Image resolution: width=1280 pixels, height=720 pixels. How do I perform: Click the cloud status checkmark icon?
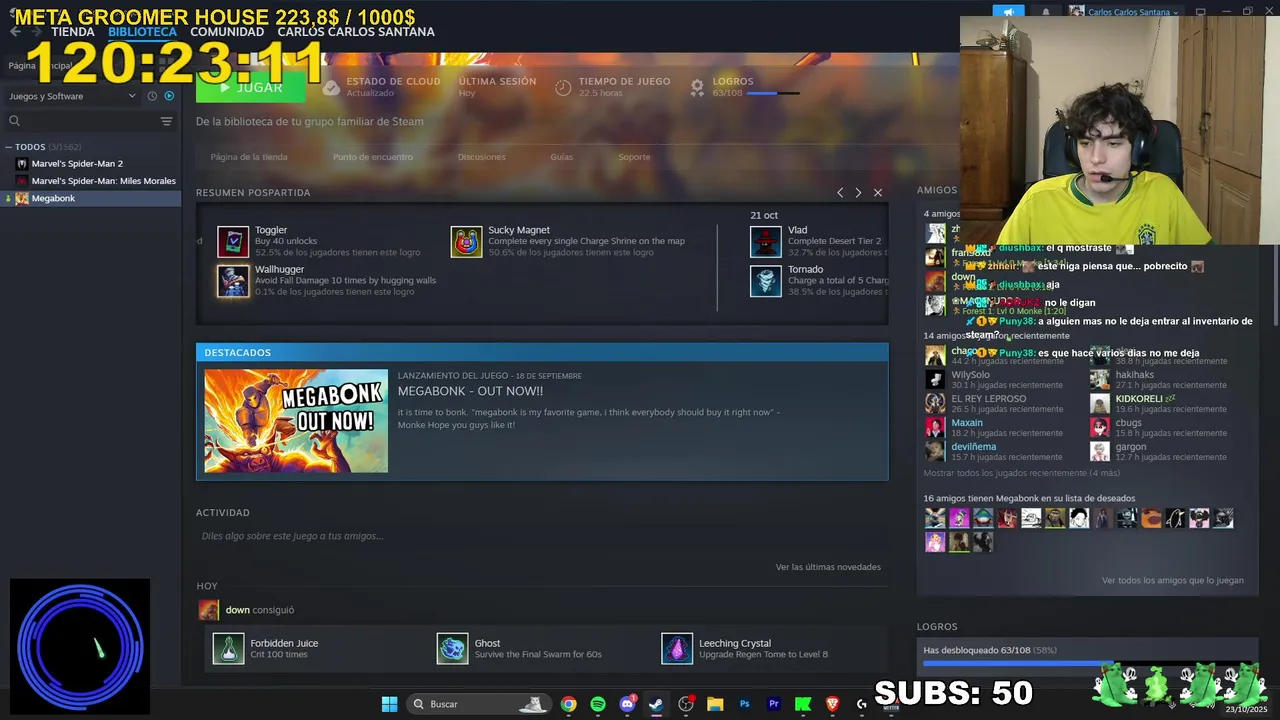click(x=331, y=87)
